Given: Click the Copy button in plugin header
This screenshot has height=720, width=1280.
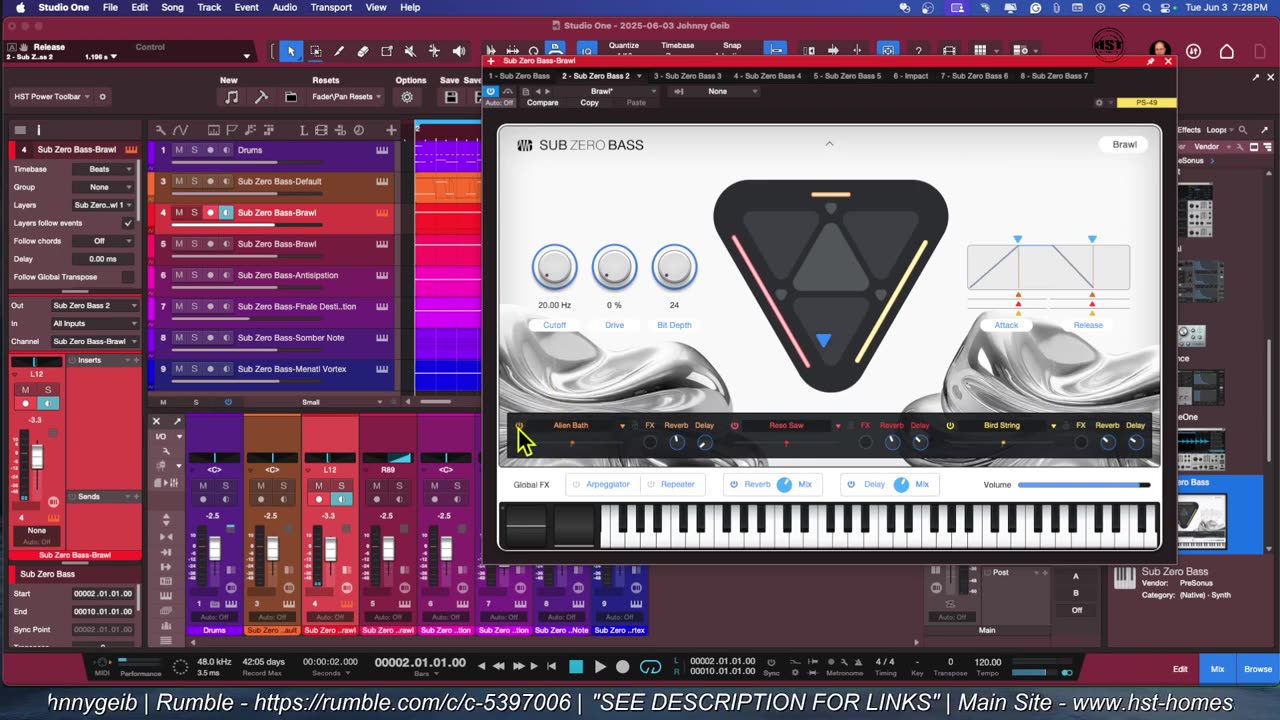Looking at the screenshot, I should click(x=590, y=103).
